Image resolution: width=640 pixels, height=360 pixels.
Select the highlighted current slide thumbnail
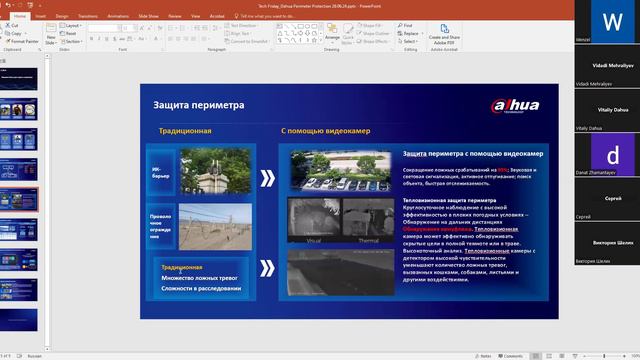(x=19, y=199)
